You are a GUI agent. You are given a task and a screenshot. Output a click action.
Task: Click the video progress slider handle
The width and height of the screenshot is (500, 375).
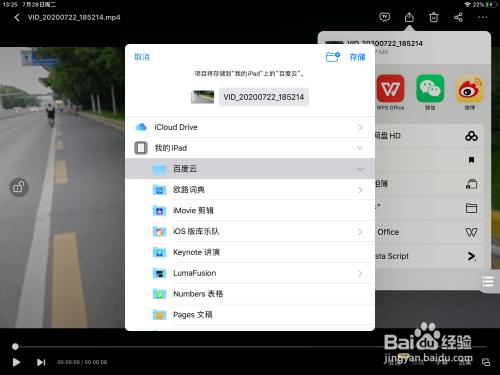pos(15,347)
